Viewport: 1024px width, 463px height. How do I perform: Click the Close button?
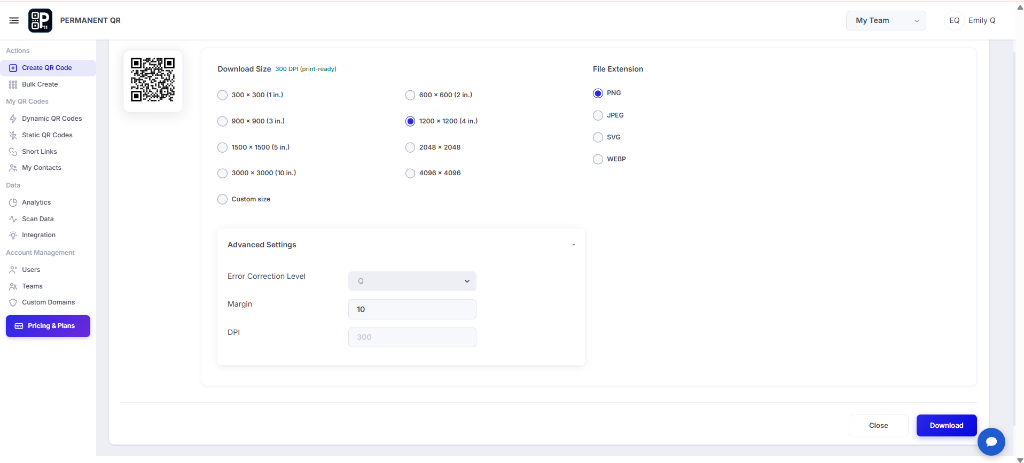pyautogui.click(x=878, y=426)
